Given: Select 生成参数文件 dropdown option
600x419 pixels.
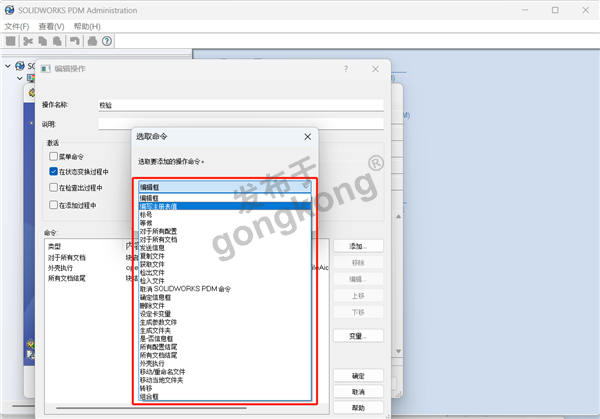Looking at the screenshot, I should point(225,322).
